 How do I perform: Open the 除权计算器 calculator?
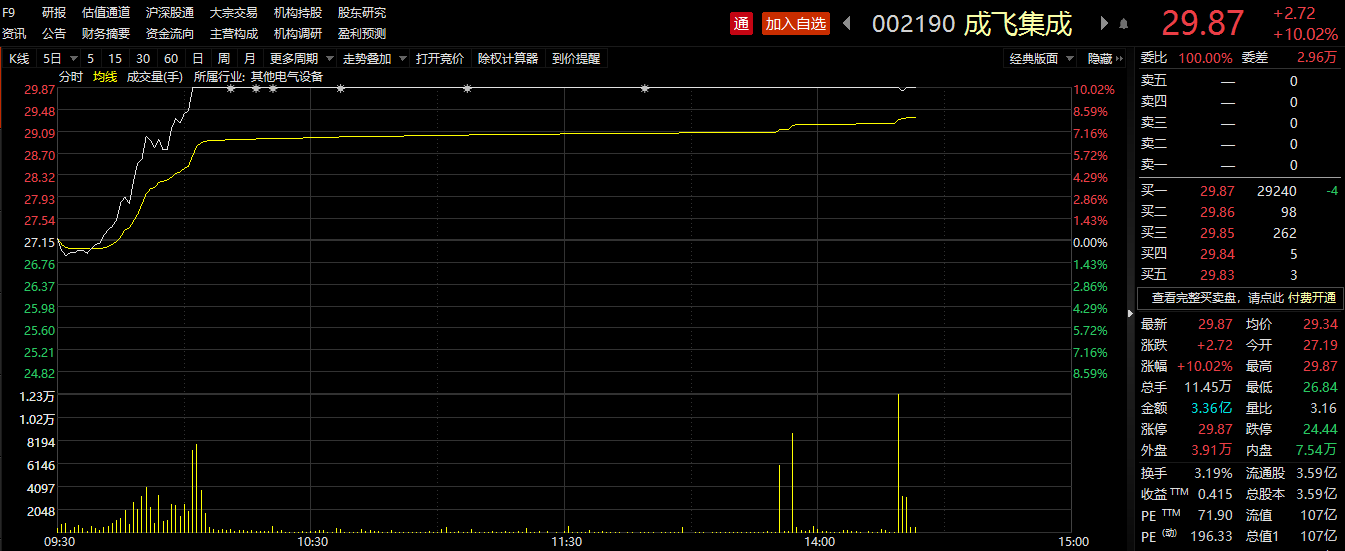(x=508, y=58)
